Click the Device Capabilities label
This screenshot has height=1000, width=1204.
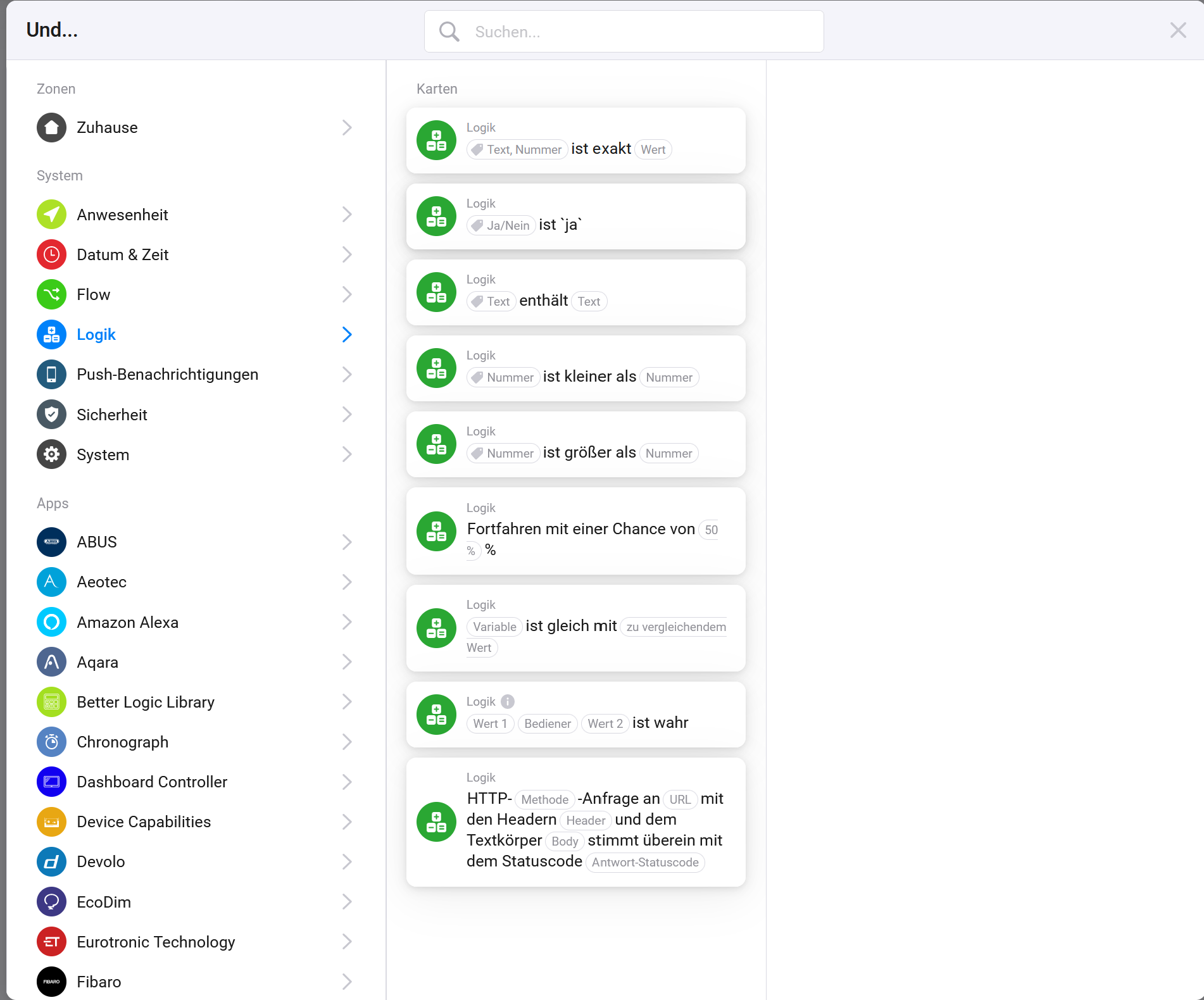pyautogui.click(x=144, y=822)
